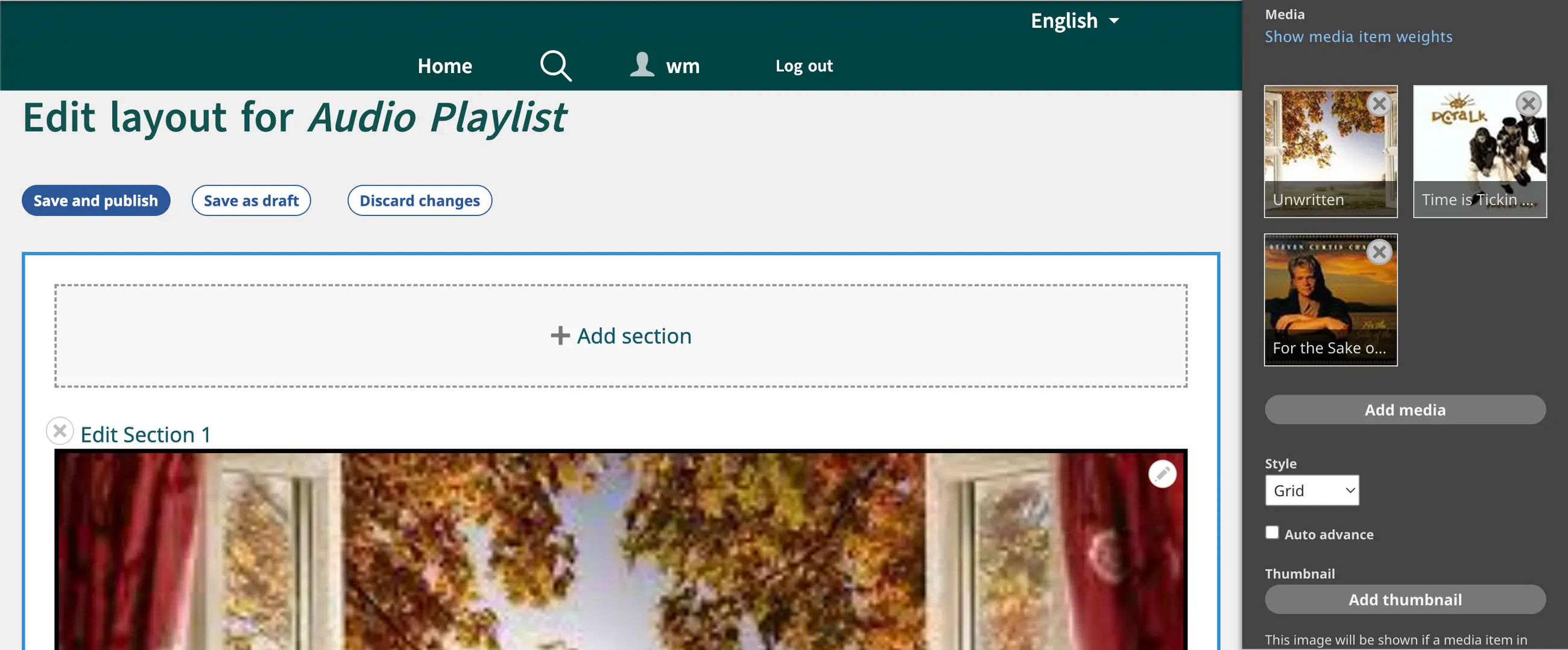The width and height of the screenshot is (1568, 650).
Task: Remove the For the Sake media item
Action: coord(1379,252)
